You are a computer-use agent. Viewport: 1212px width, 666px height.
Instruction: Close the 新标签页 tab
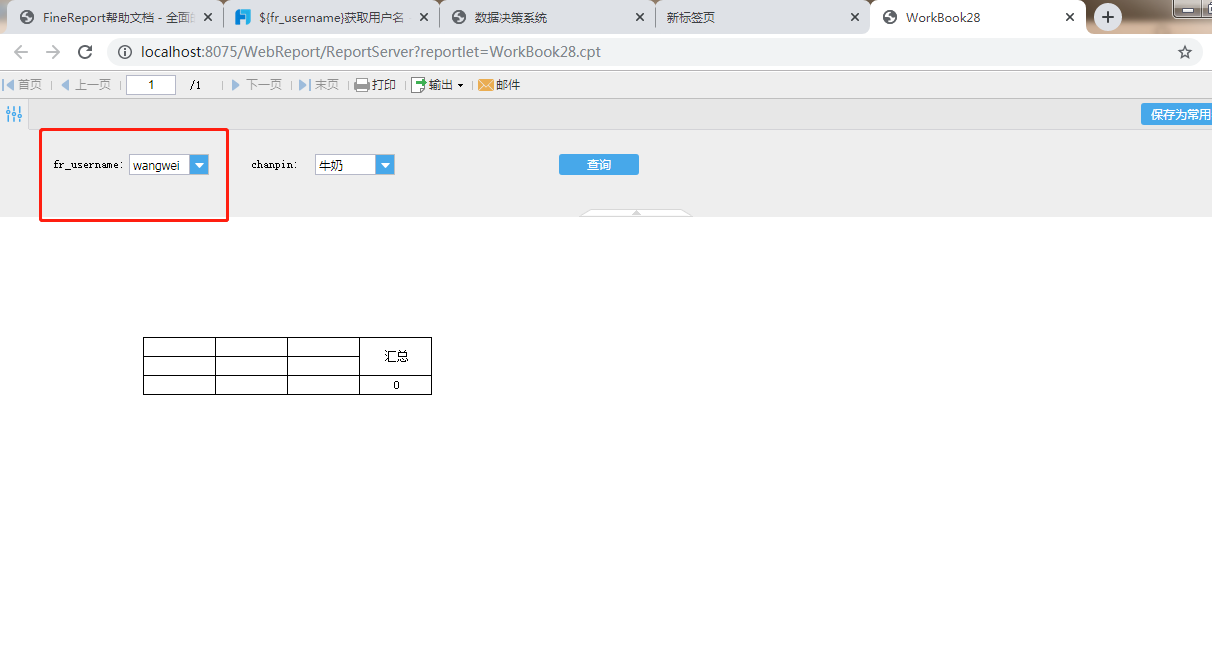pyautogui.click(x=854, y=17)
